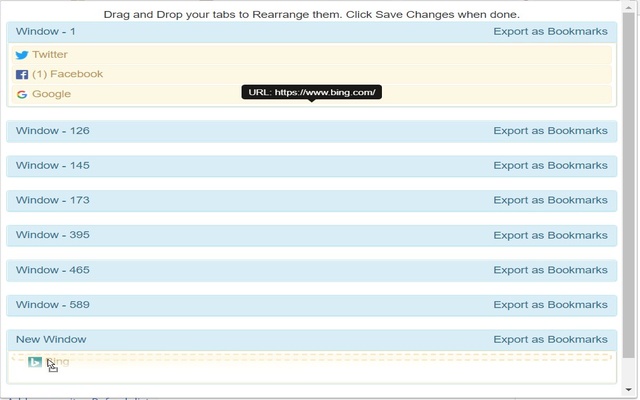
Task: Click the vertical scrollbar thumb
Action: tap(628, 186)
